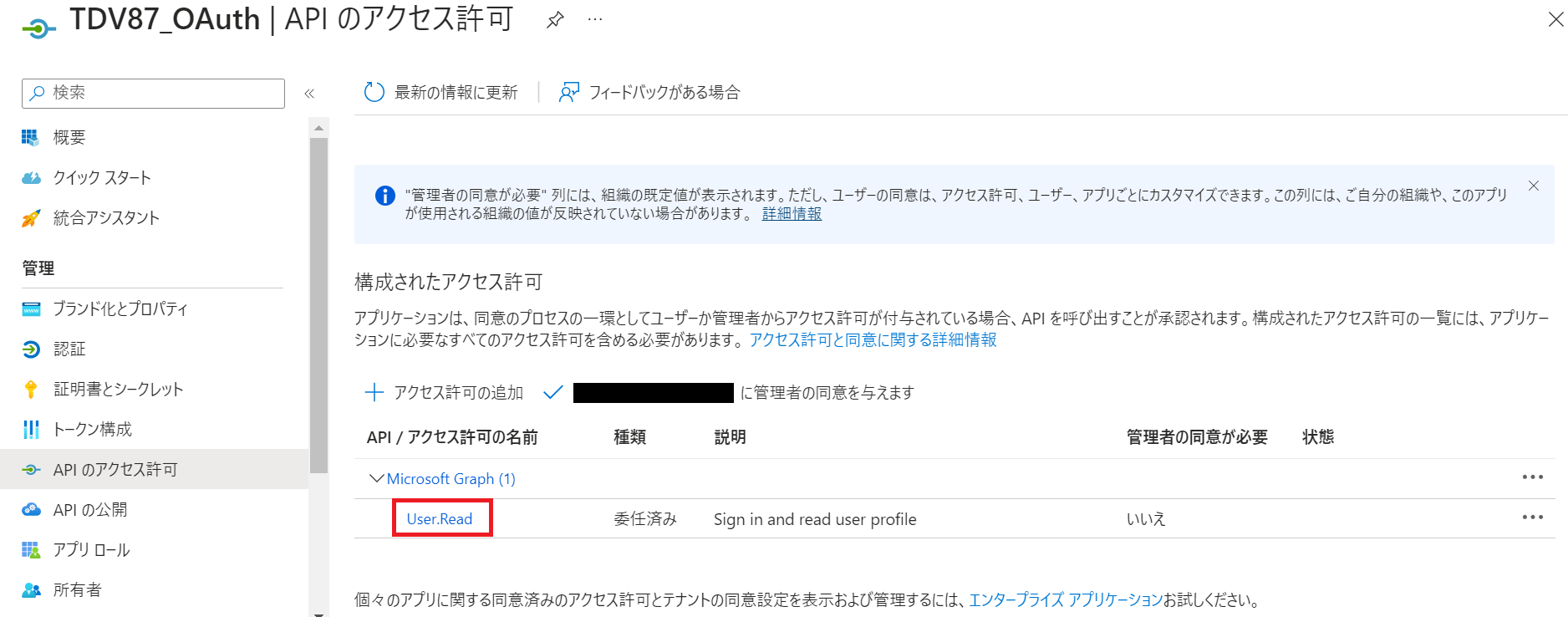Click API / アクセス許可の名前 column header
Viewport: 1568px width, 617px height.
click(x=452, y=437)
